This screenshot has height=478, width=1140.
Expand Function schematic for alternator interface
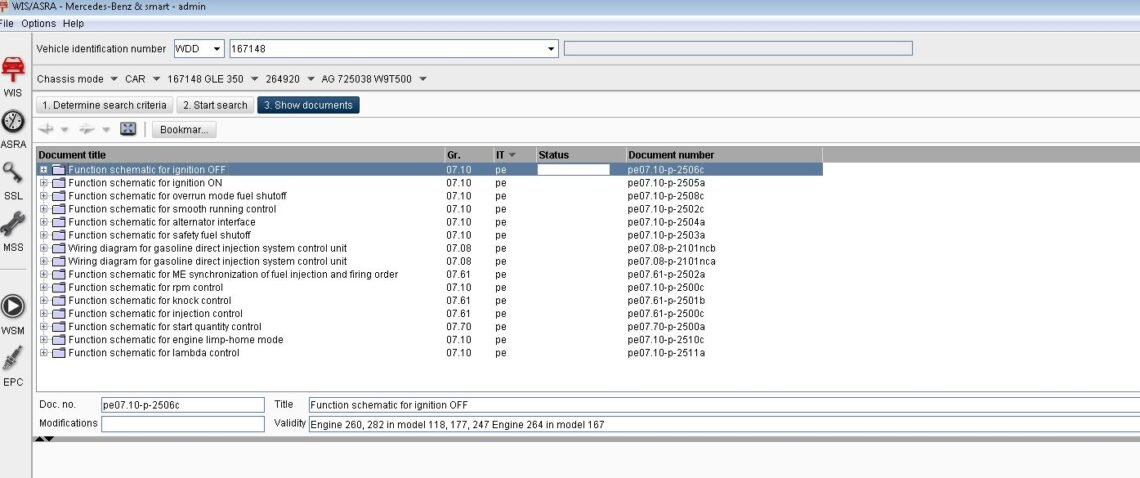(44, 222)
